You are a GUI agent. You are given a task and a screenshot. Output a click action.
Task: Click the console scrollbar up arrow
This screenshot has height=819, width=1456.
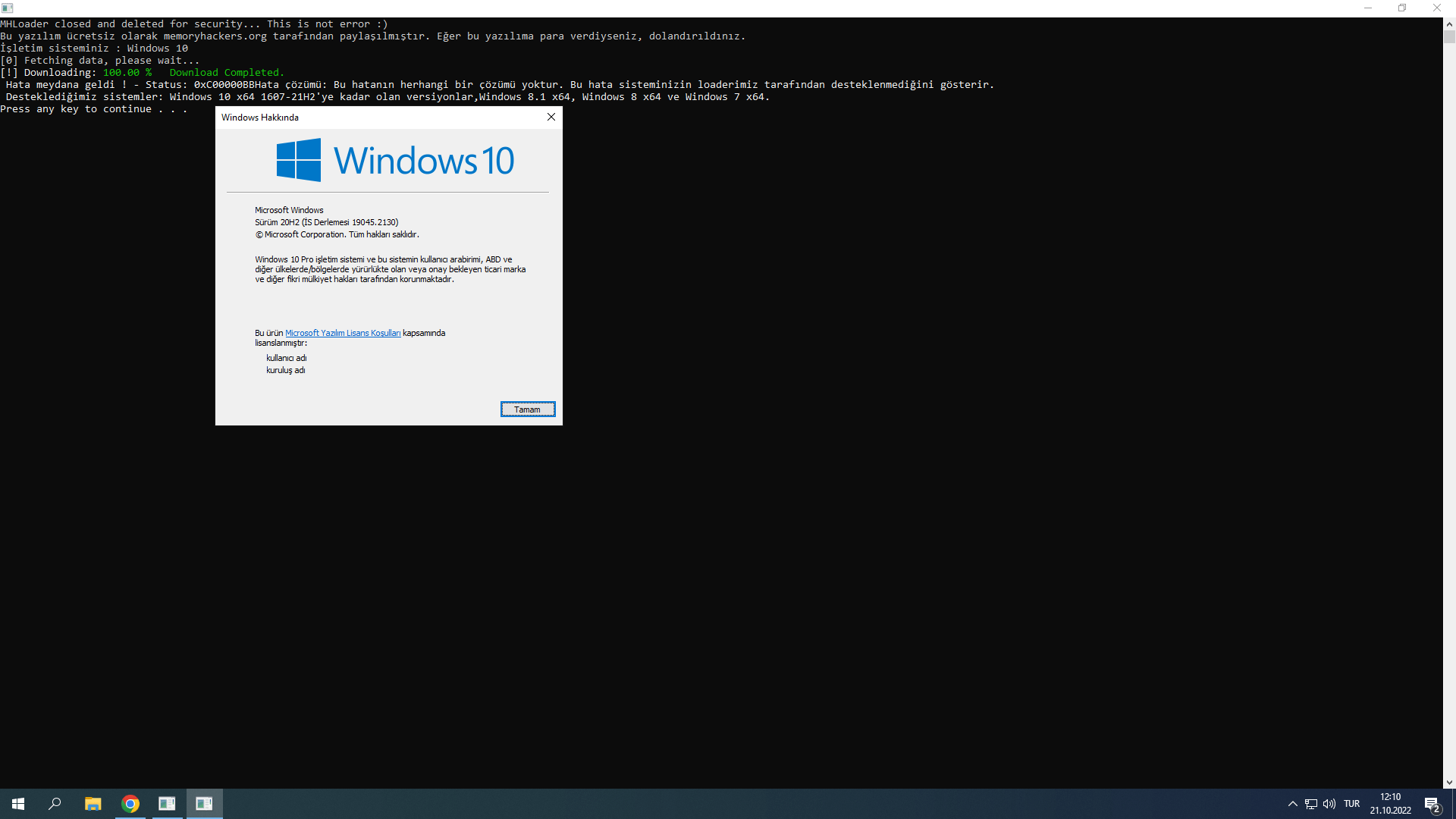(x=1449, y=24)
